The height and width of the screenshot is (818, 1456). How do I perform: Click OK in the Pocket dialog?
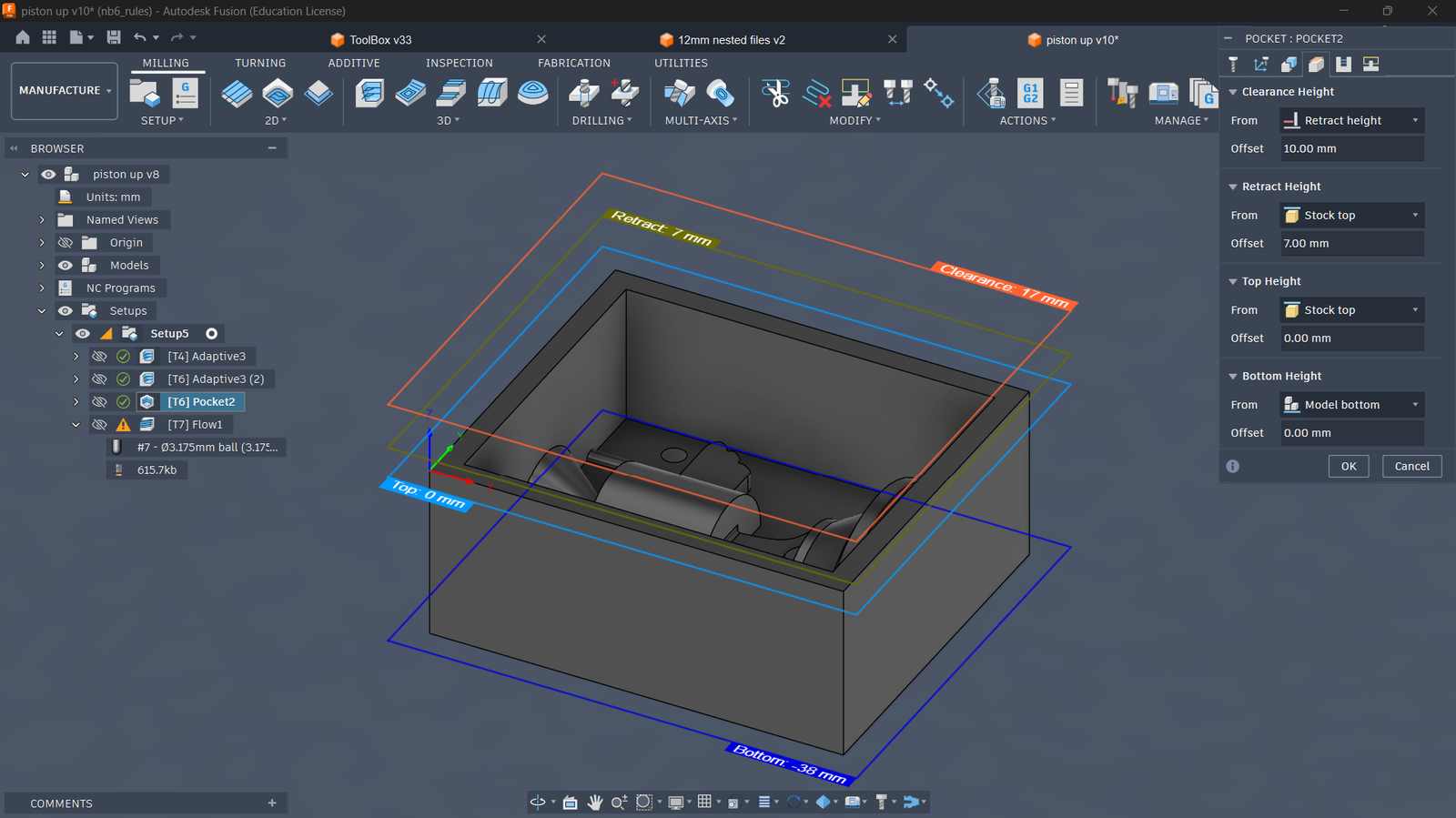click(1349, 466)
